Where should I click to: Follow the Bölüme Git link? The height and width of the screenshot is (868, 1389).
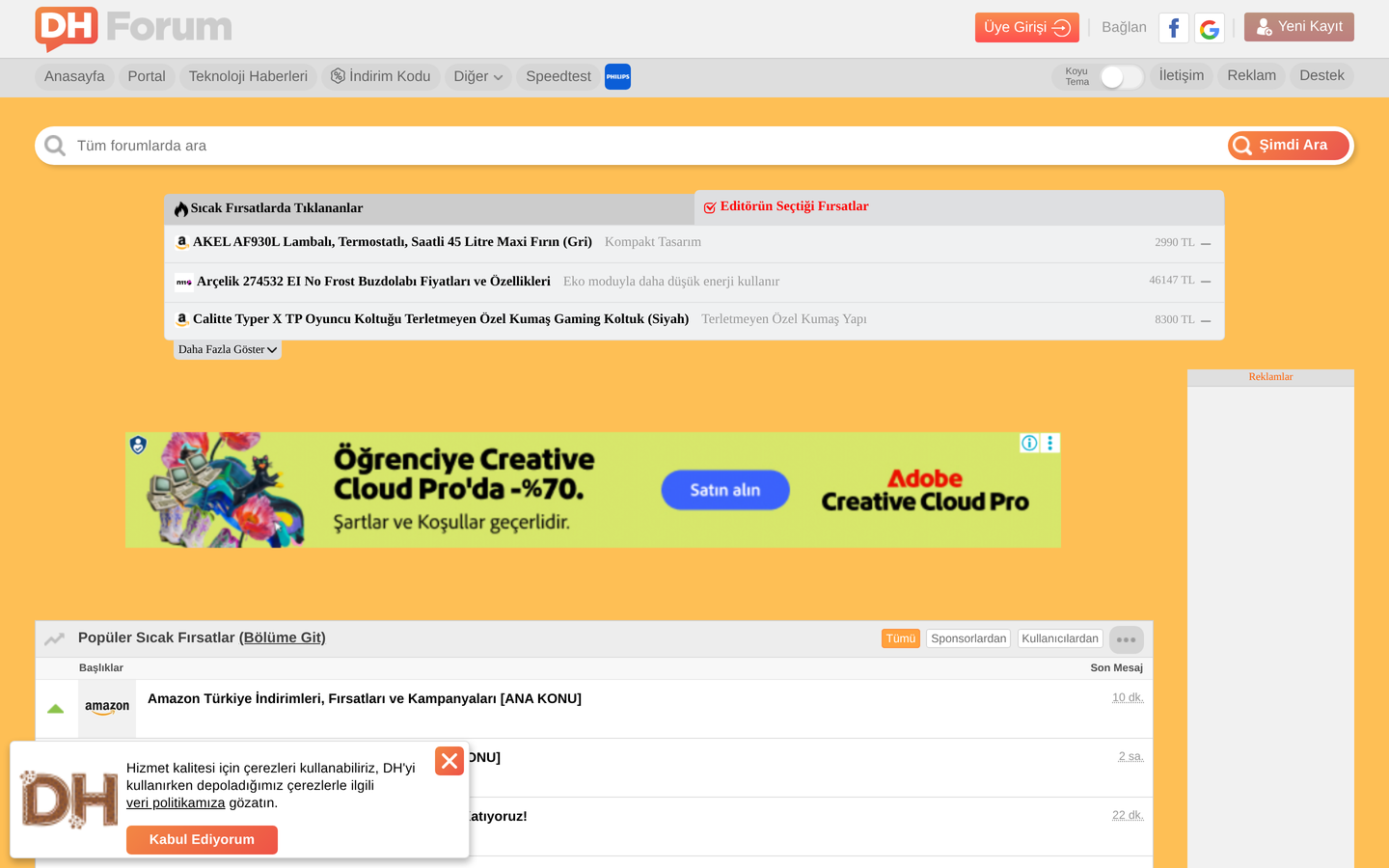[x=285, y=637]
